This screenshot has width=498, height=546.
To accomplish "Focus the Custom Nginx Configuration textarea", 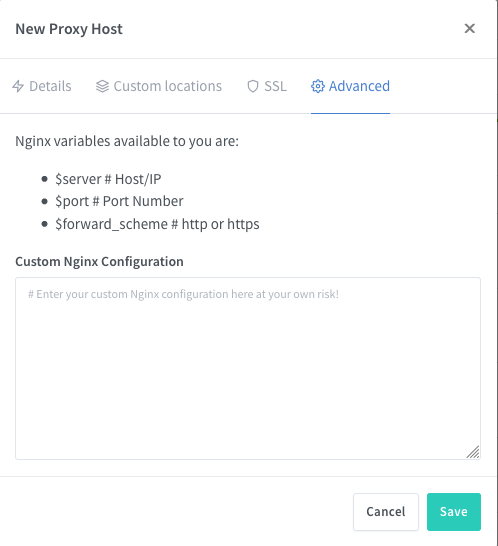I will (248, 368).
